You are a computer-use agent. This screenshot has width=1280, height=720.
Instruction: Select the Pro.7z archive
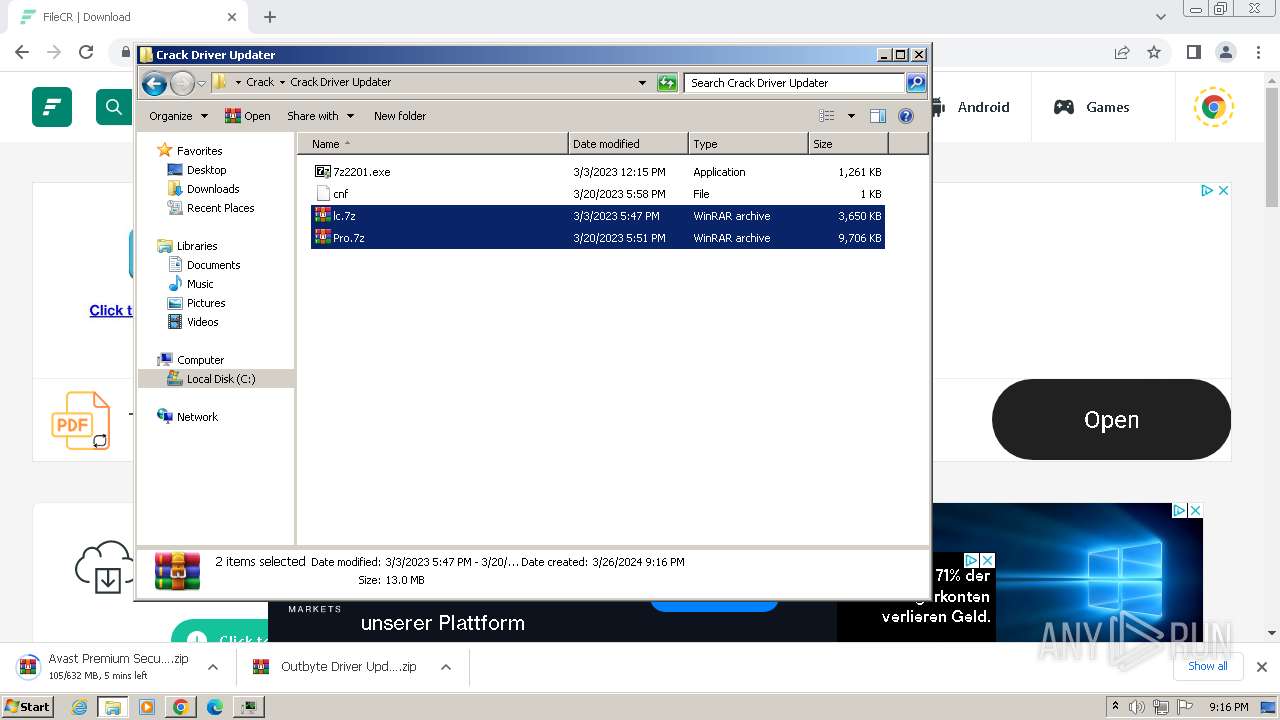[x=598, y=238]
